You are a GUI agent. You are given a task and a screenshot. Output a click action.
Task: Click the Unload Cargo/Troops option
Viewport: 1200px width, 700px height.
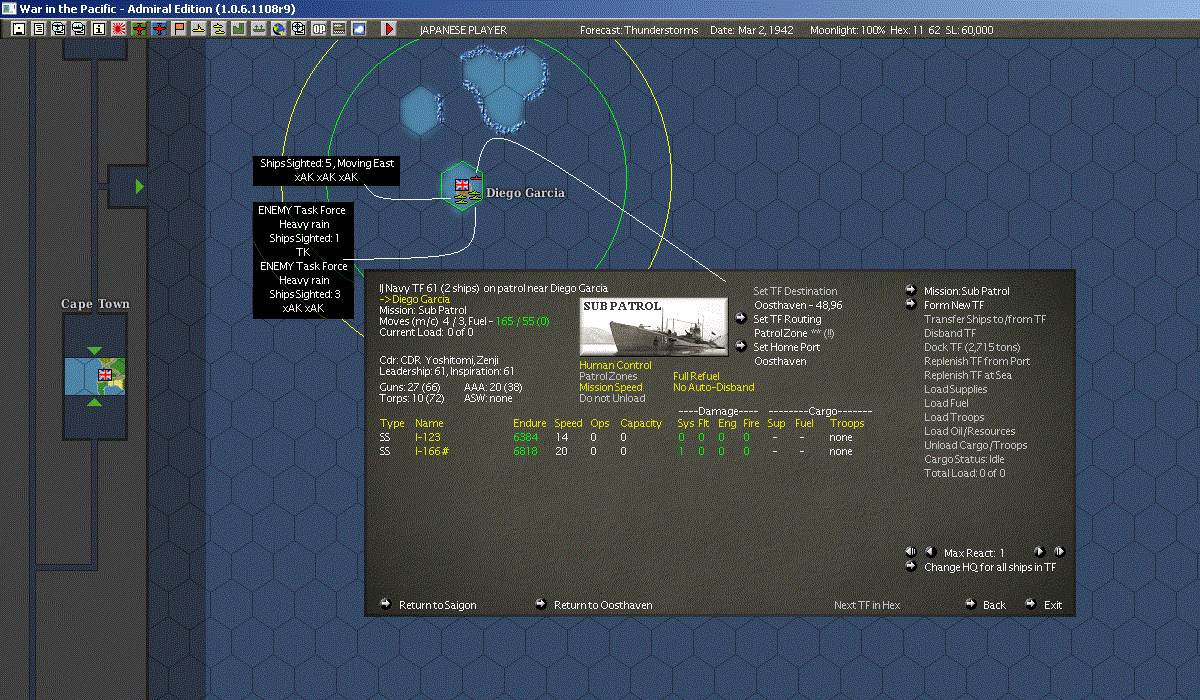click(x=975, y=445)
